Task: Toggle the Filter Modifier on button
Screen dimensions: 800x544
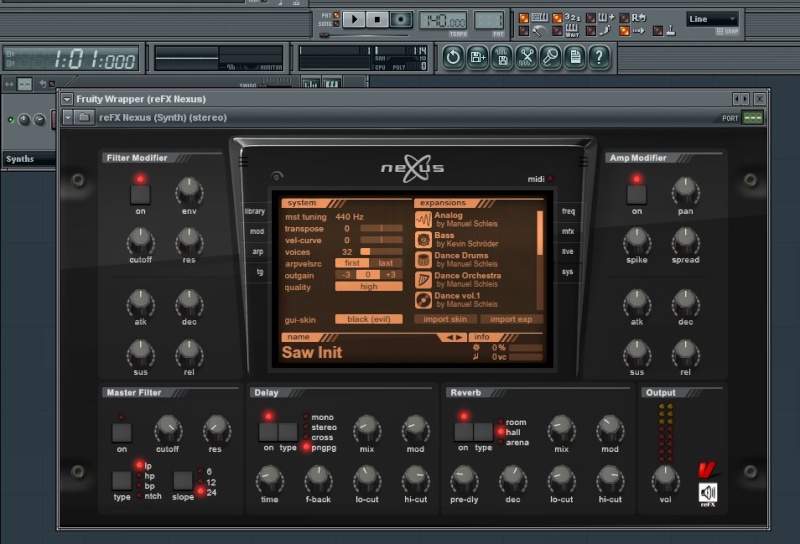Action: coord(140,194)
